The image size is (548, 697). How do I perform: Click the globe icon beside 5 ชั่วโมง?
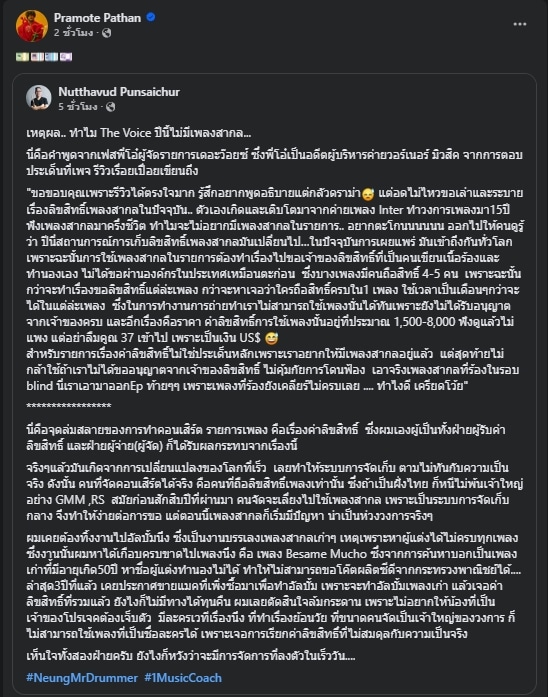[111, 107]
